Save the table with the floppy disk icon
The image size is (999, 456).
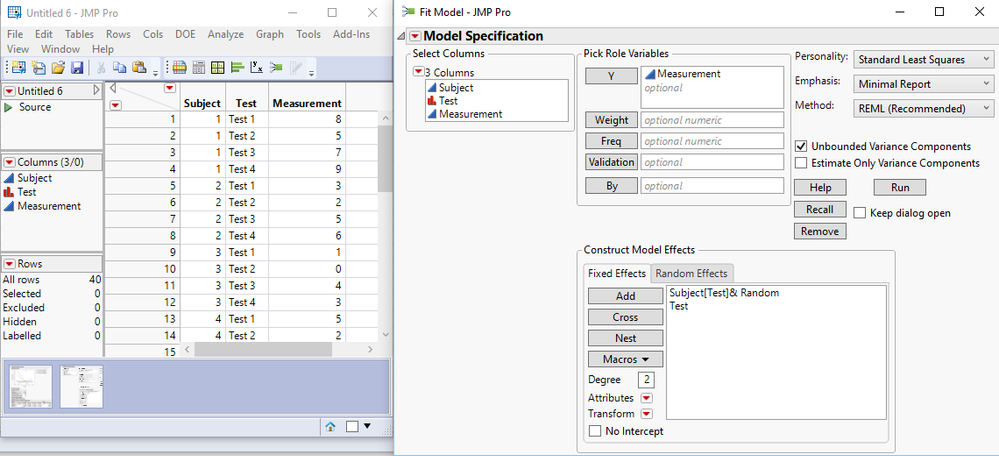[77, 68]
